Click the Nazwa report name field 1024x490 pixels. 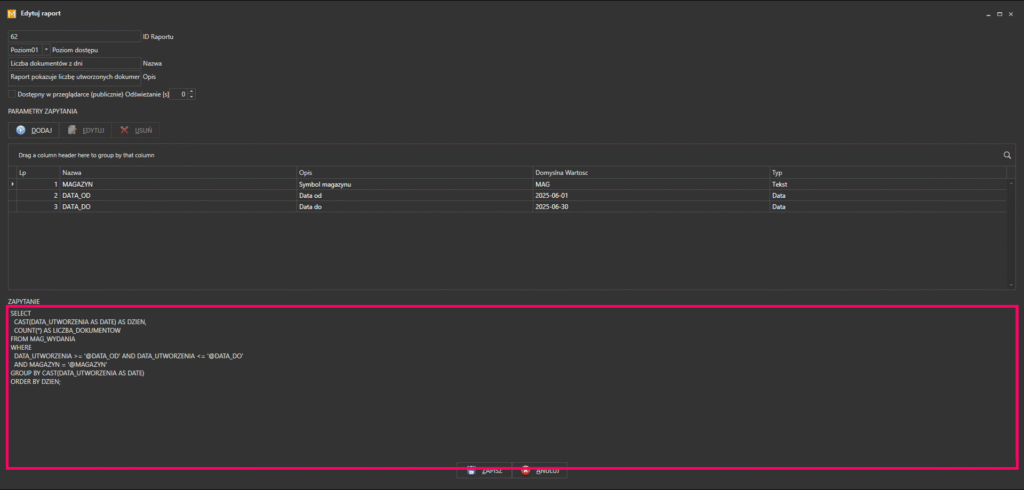click(74, 63)
